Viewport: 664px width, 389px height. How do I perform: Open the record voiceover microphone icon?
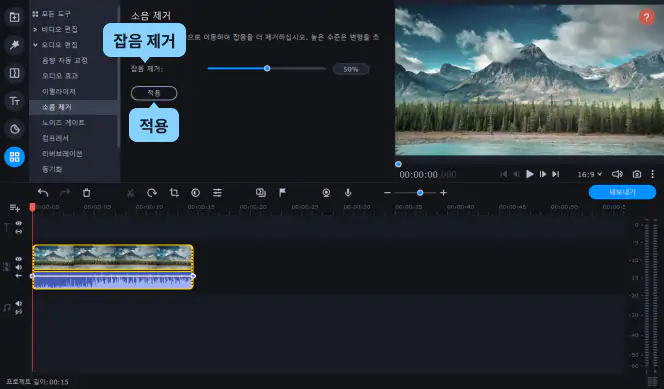[348, 193]
